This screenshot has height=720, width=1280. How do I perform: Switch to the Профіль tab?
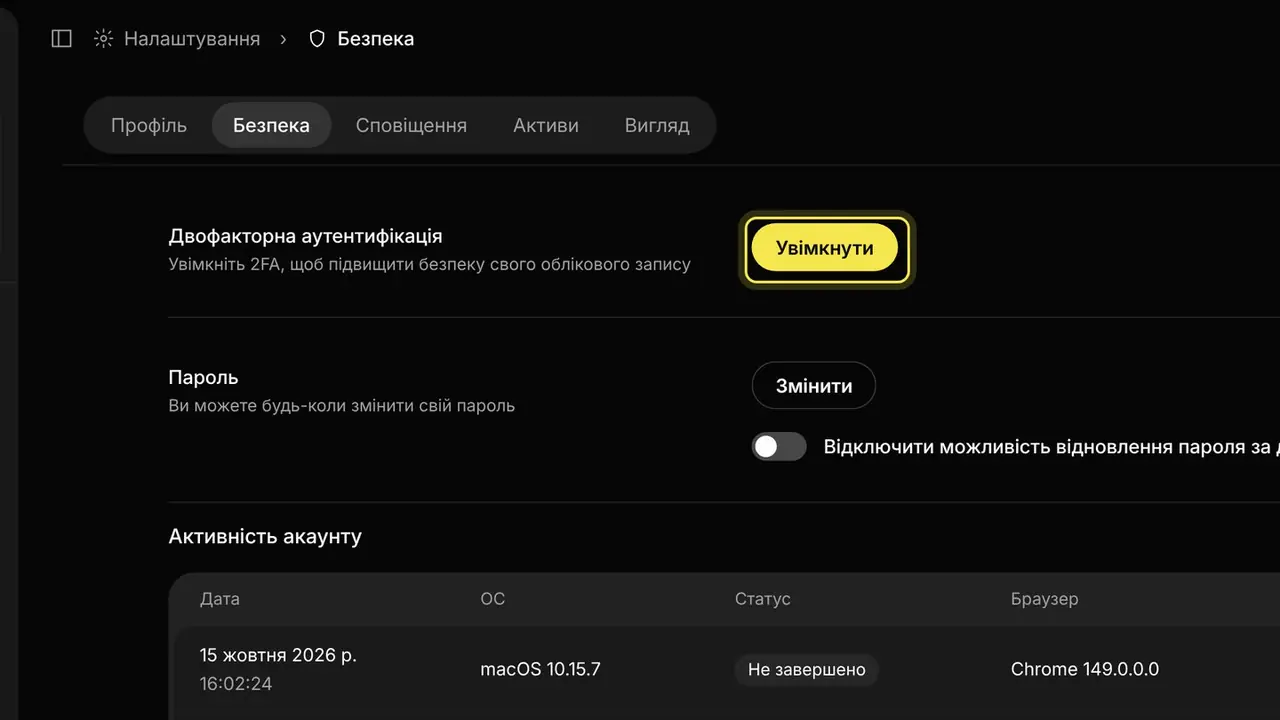[x=149, y=125]
